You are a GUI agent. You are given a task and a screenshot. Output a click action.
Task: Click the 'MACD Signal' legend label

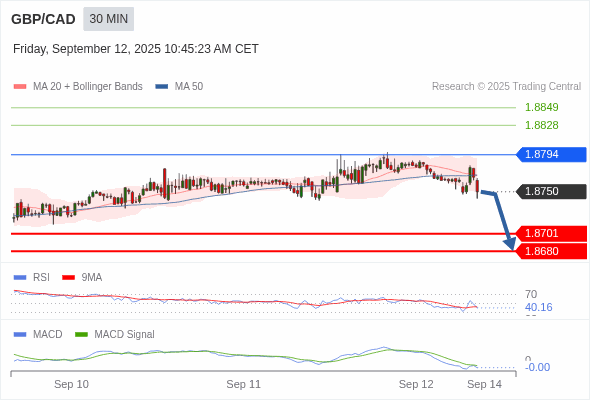click(x=124, y=335)
